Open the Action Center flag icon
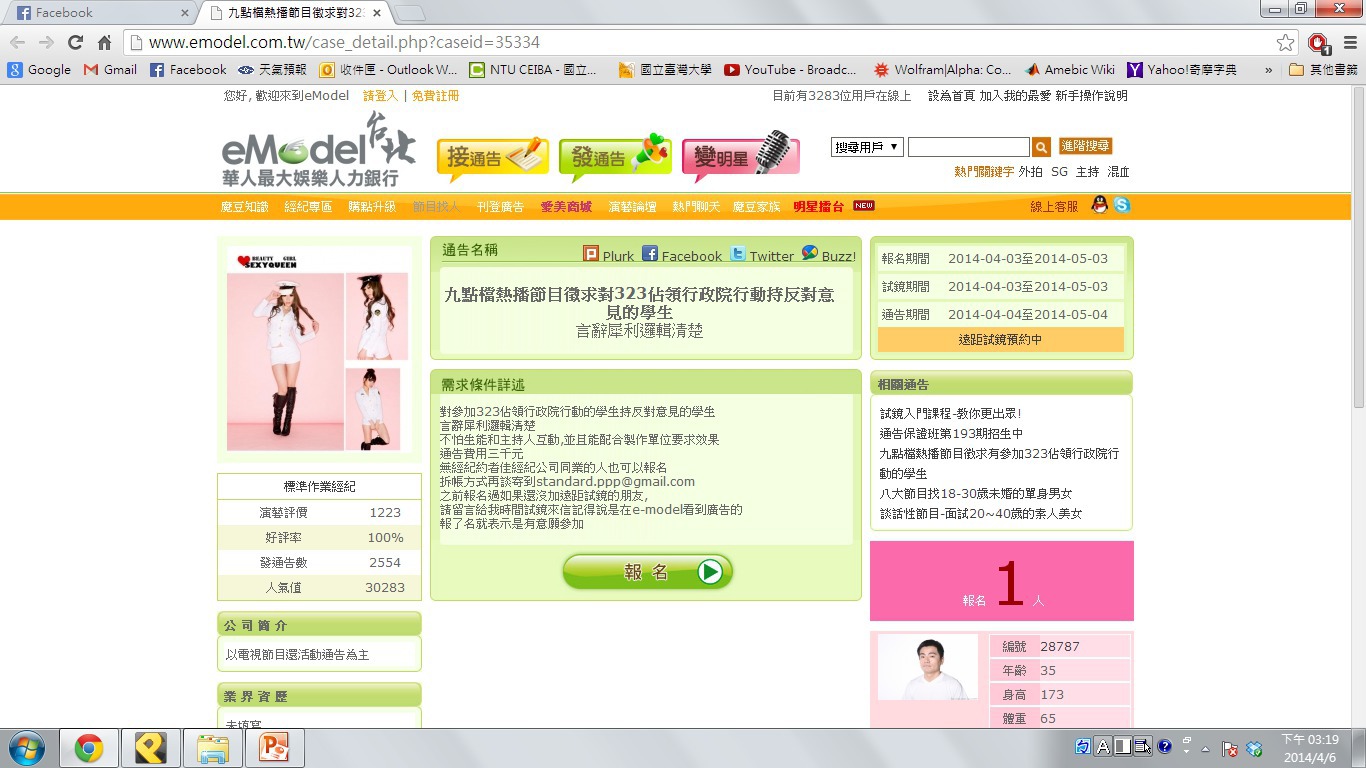 [x=1230, y=748]
